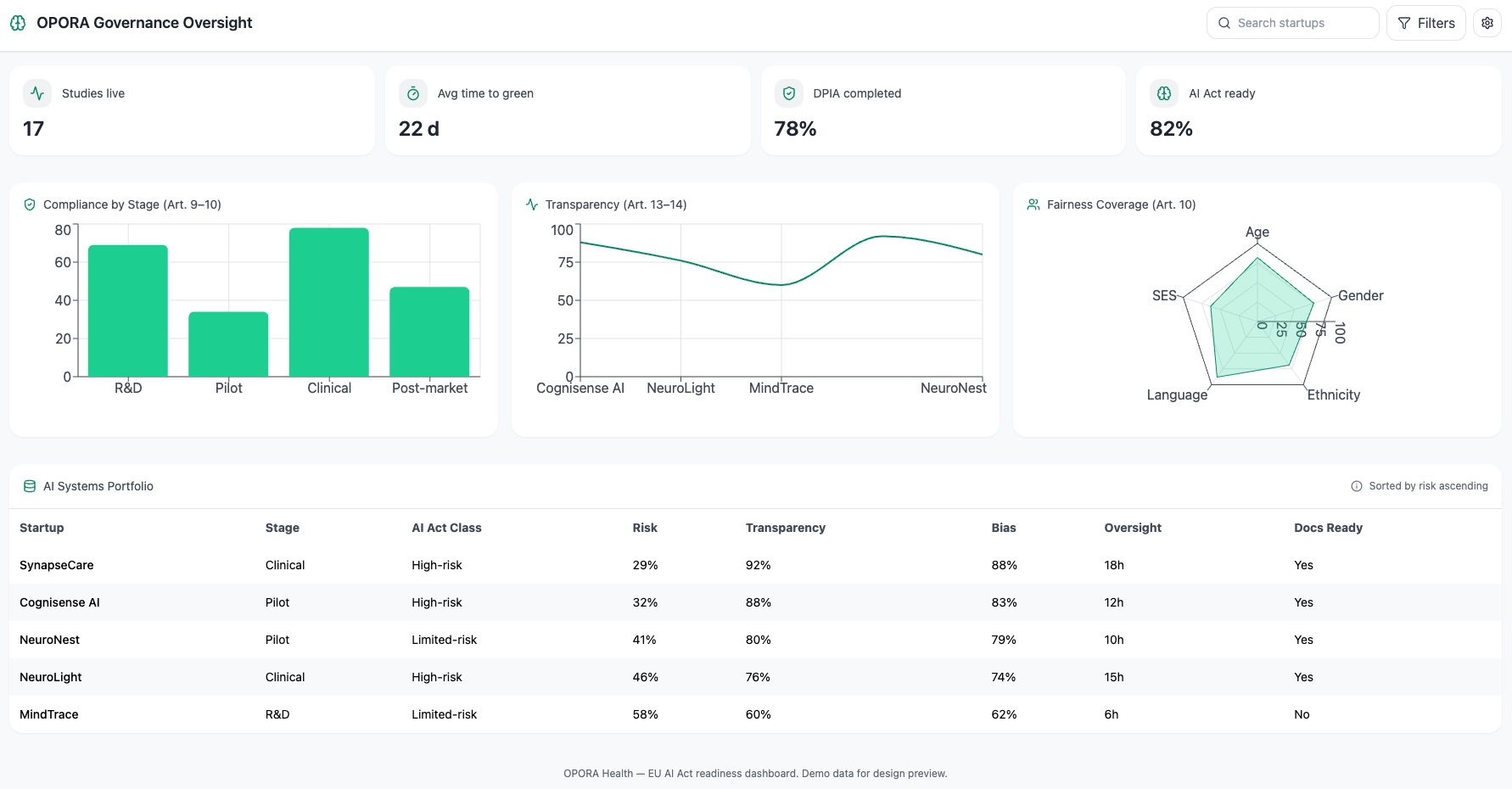Click the sorted by risk info icon
Viewport: 1512px width, 789px height.
[x=1357, y=486]
